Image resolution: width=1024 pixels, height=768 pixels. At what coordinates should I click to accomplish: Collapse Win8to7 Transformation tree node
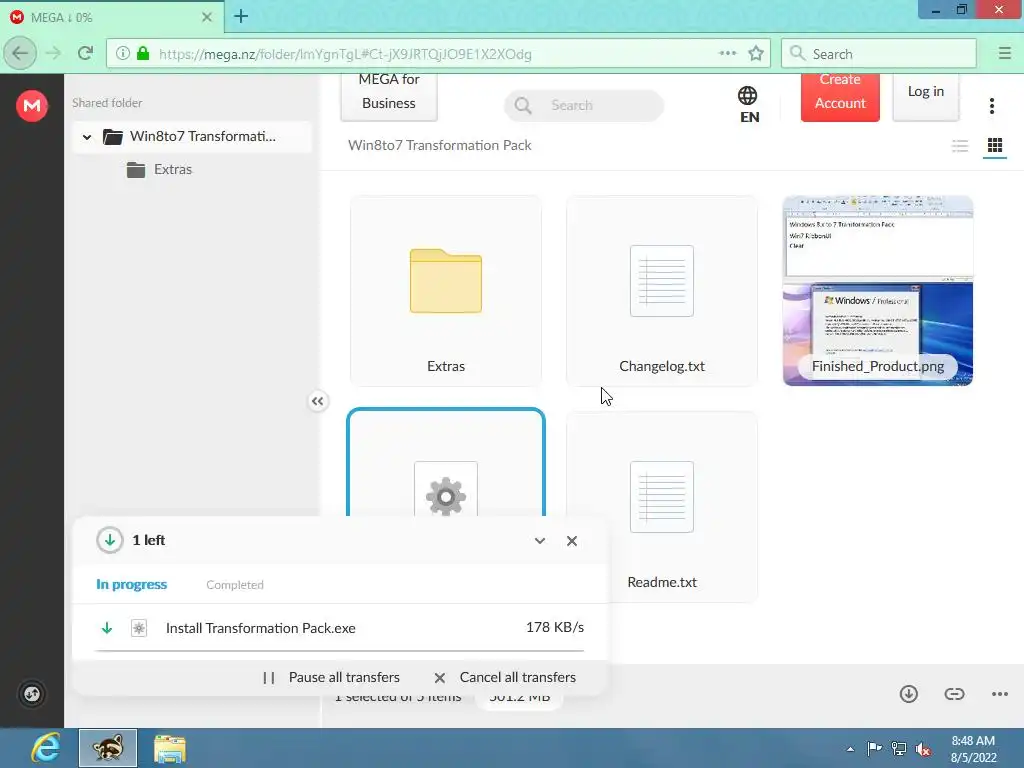[x=87, y=137]
